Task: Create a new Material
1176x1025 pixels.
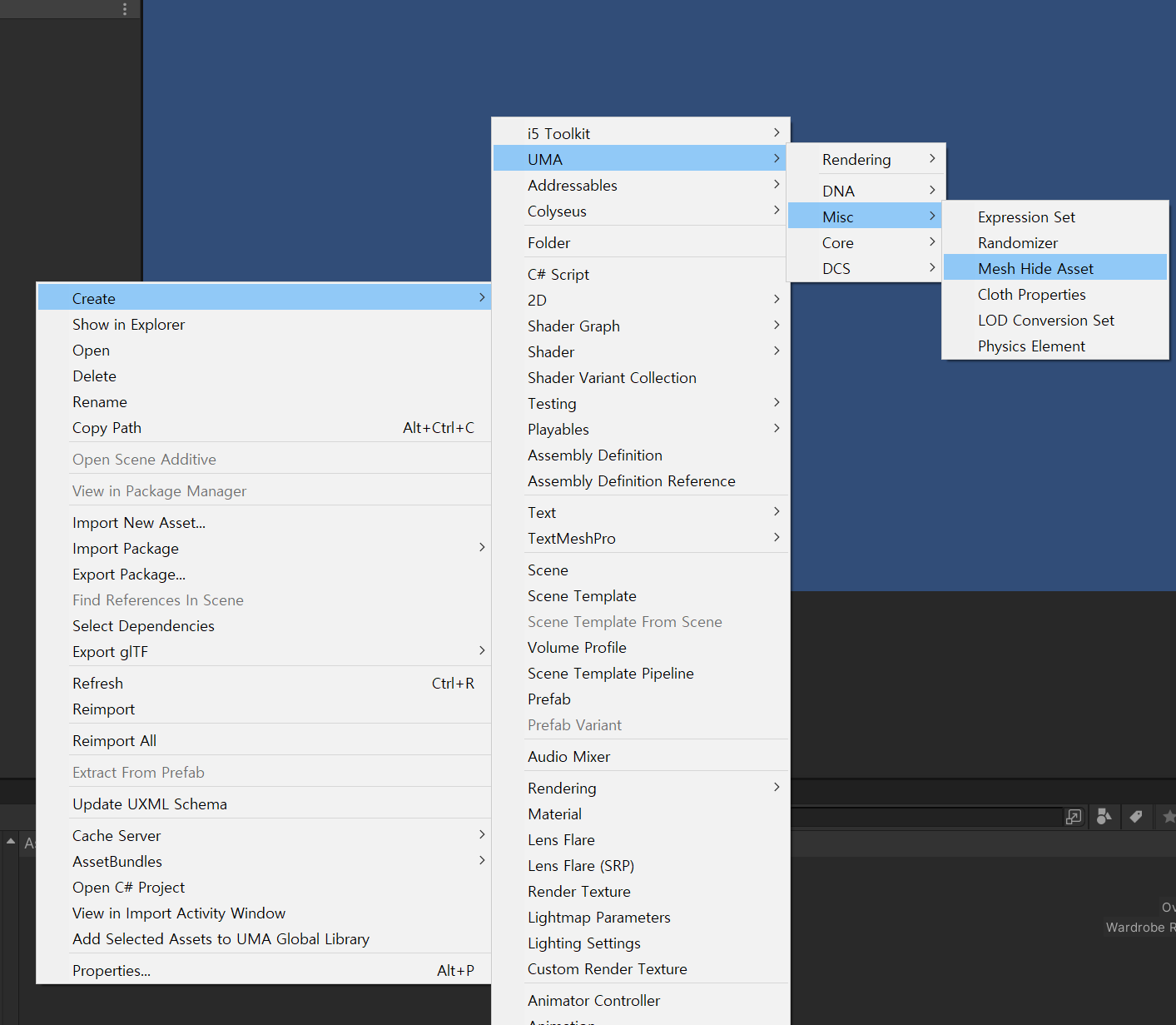Action: pyautogui.click(x=640, y=814)
